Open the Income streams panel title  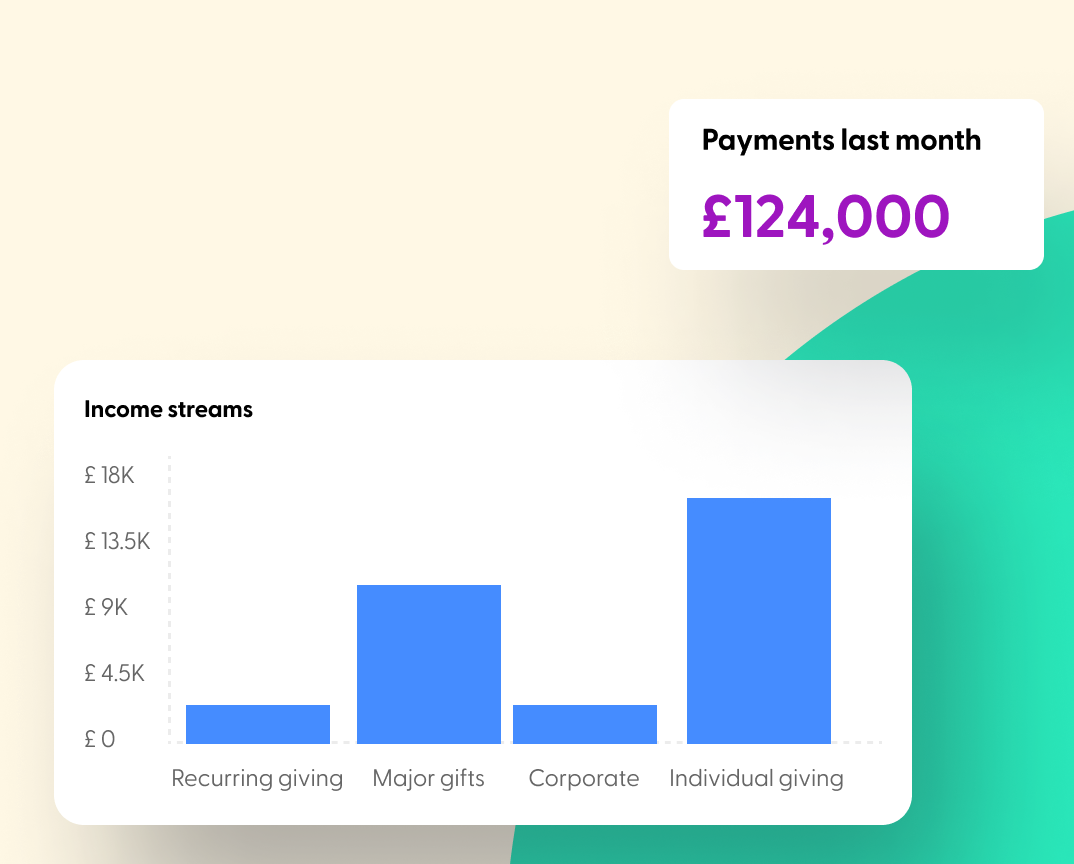click(x=168, y=409)
